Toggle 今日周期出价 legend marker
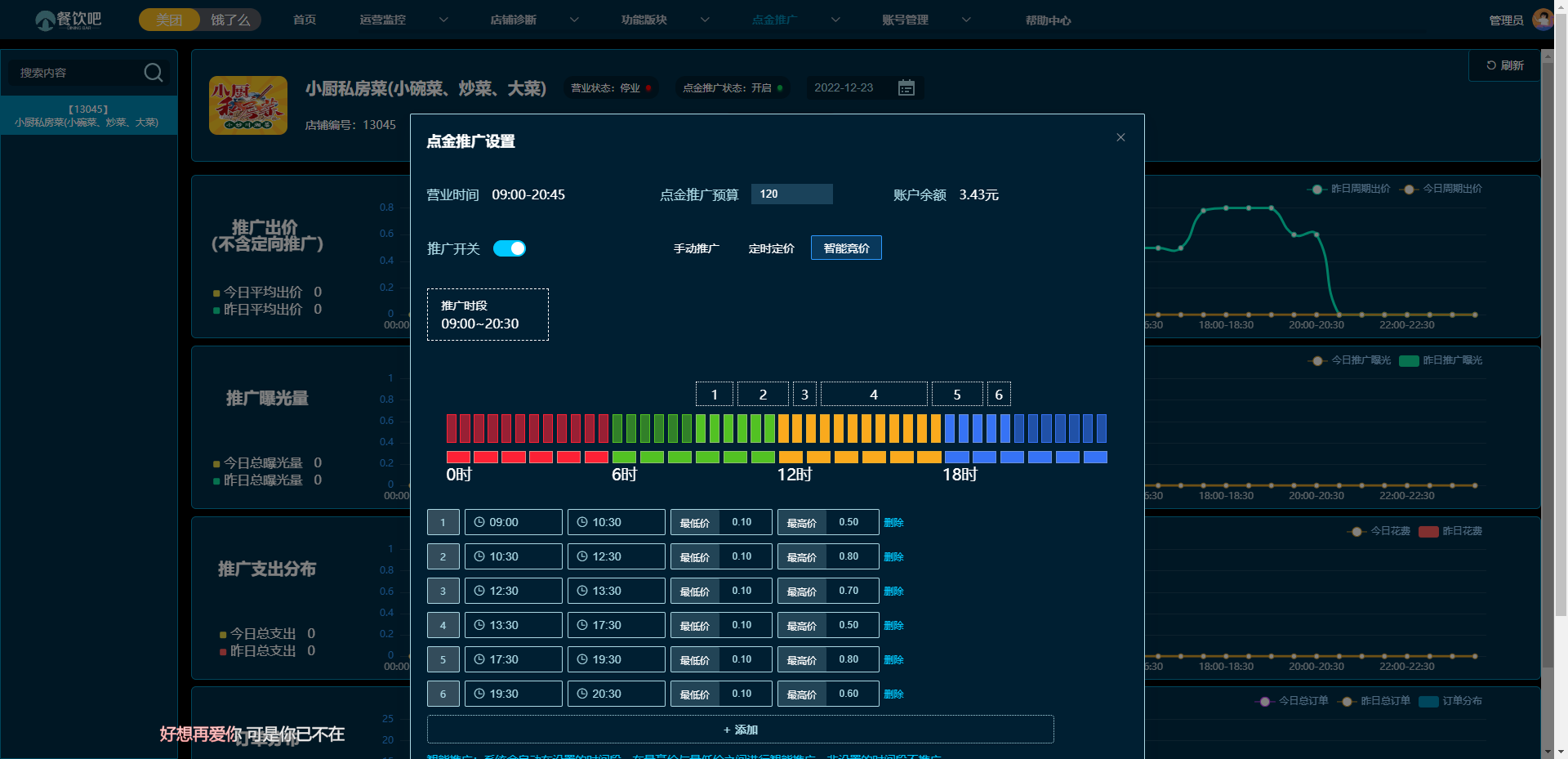The height and width of the screenshot is (759, 1568). tap(1409, 189)
